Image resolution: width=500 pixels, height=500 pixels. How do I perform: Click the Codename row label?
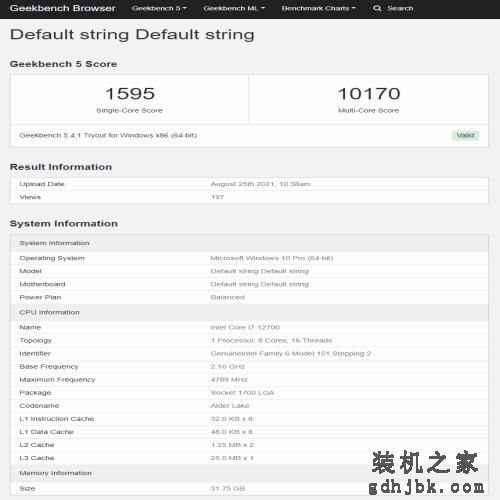[39, 406]
